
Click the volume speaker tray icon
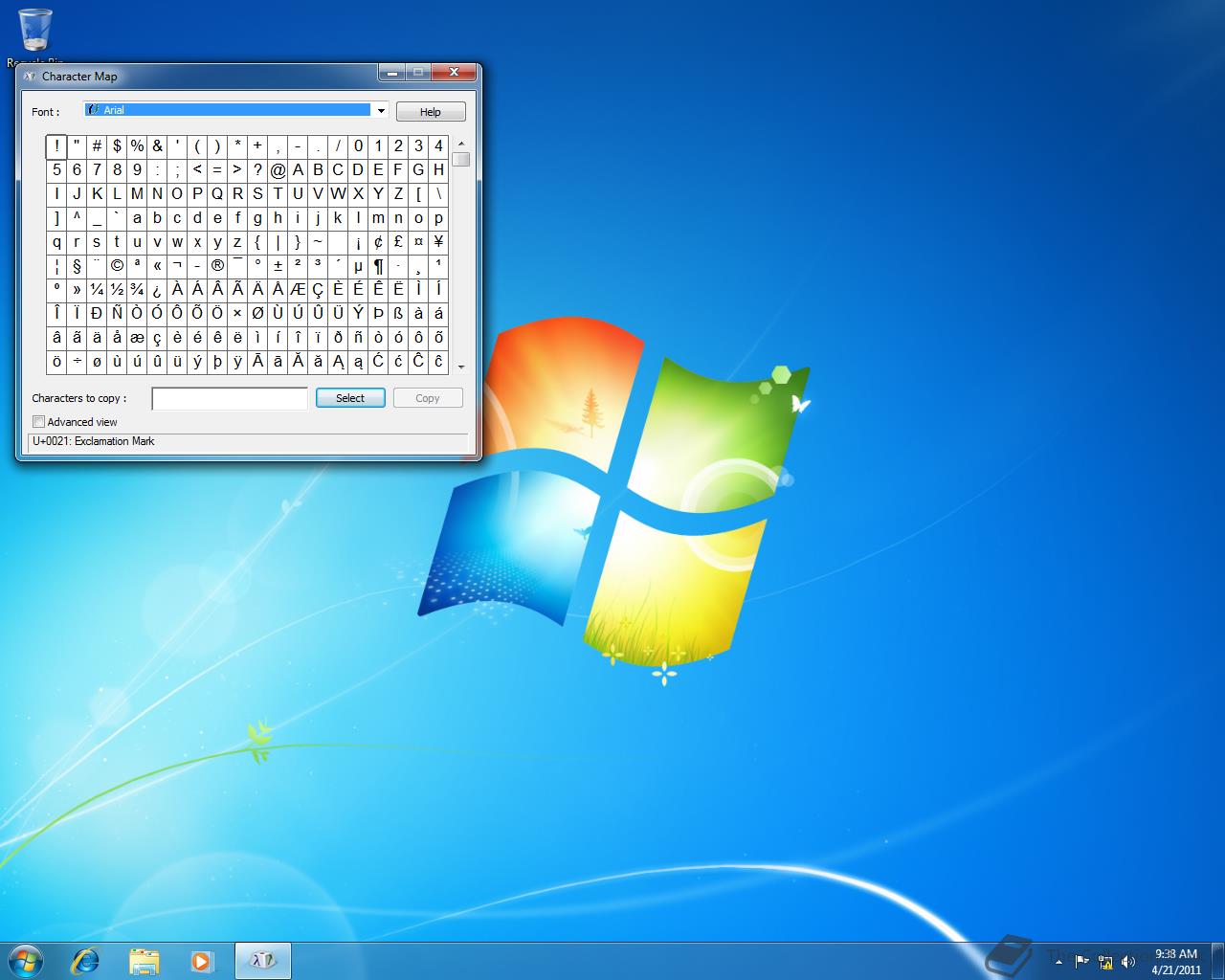click(x=1128, y=962)
